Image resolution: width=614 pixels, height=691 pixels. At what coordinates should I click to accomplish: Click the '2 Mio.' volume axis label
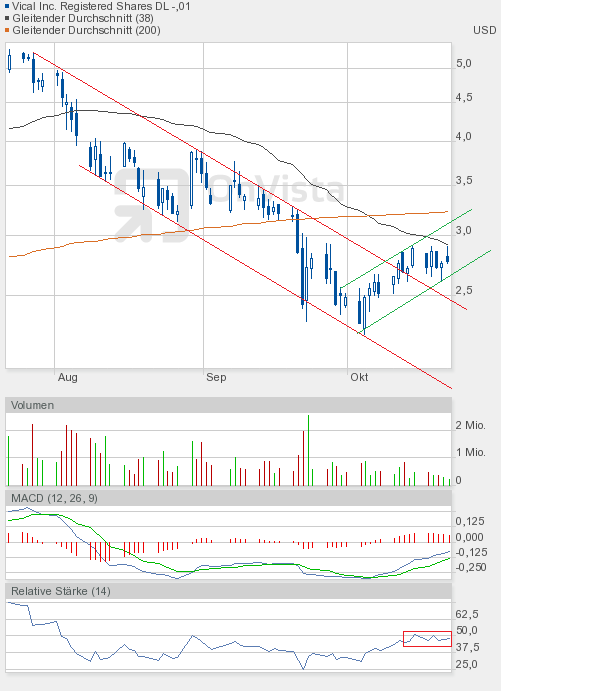pos(470,425)
